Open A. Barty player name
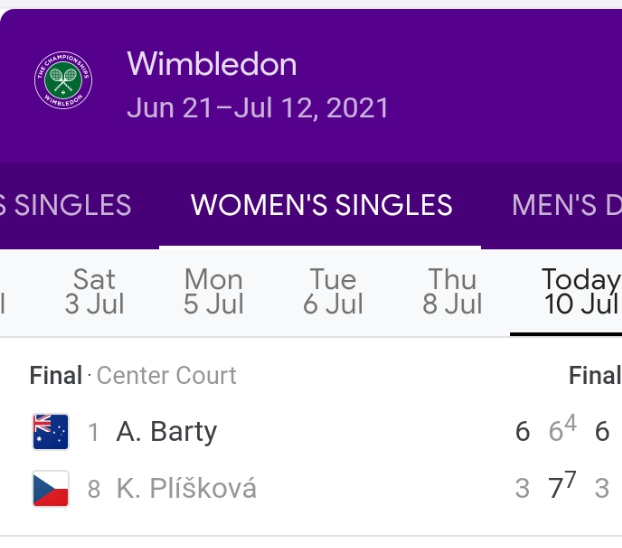The width and height of the screenshot is (622, 548). 166,432
